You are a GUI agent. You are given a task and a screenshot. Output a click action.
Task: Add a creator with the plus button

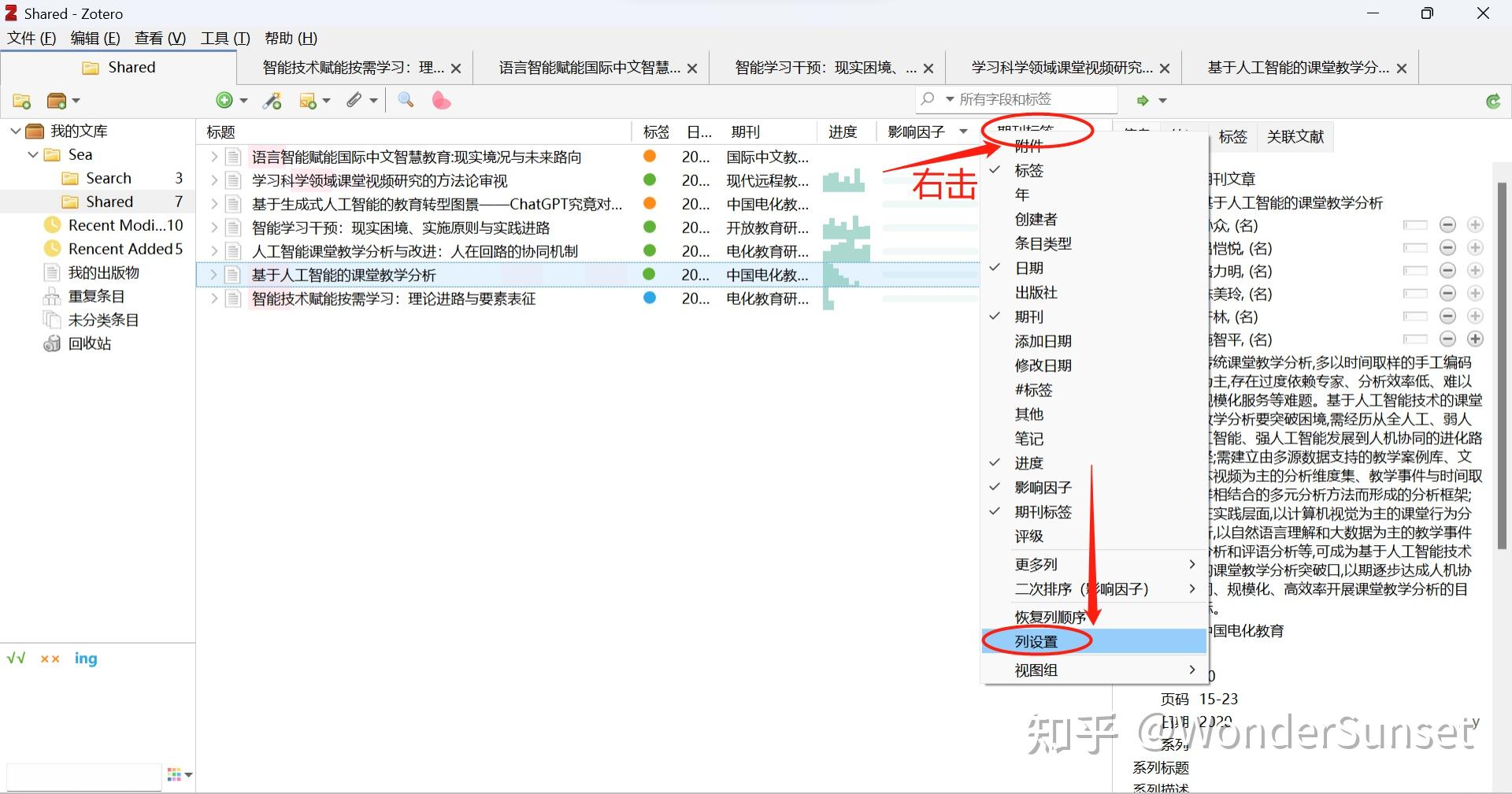coord(1476,339)
